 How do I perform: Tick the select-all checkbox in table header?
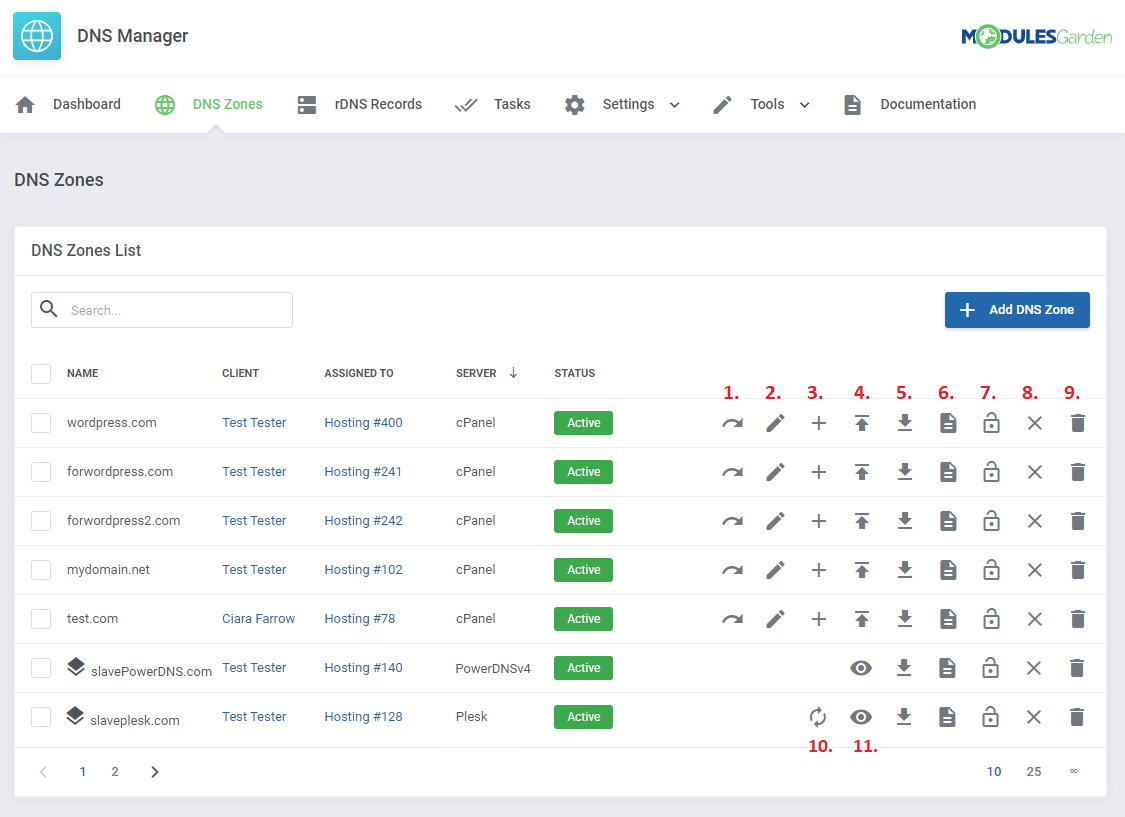coord(41,374)
